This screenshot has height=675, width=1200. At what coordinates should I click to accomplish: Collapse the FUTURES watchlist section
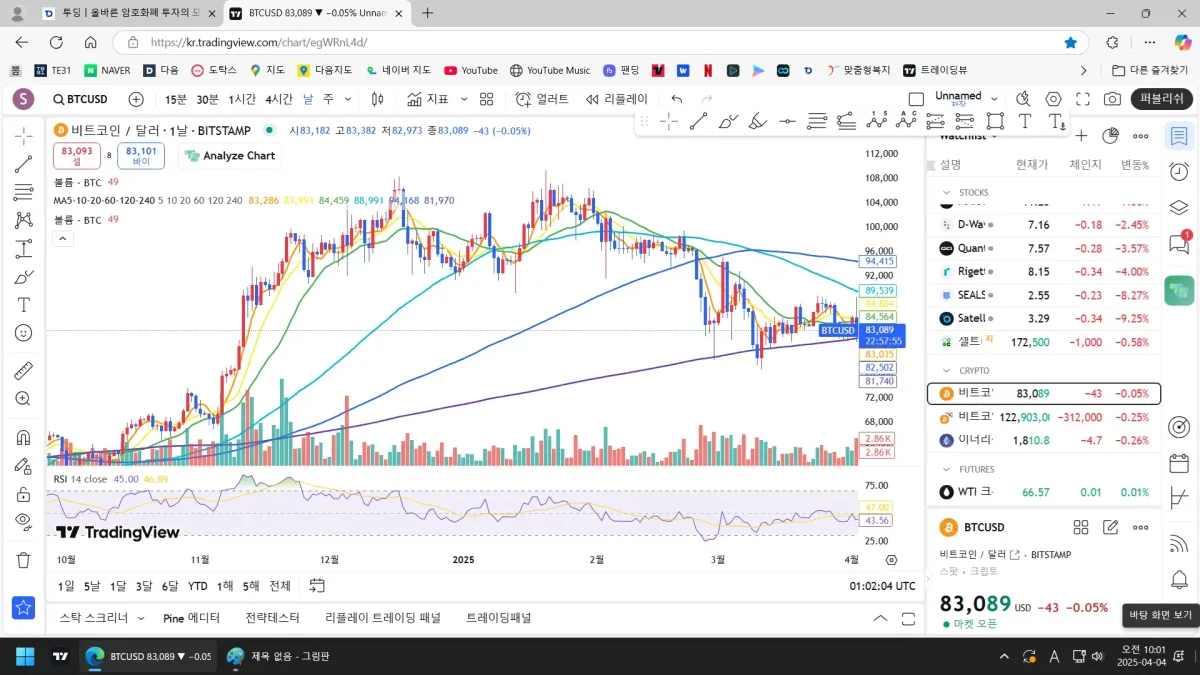pyautogui.click(x=946, y=469)
